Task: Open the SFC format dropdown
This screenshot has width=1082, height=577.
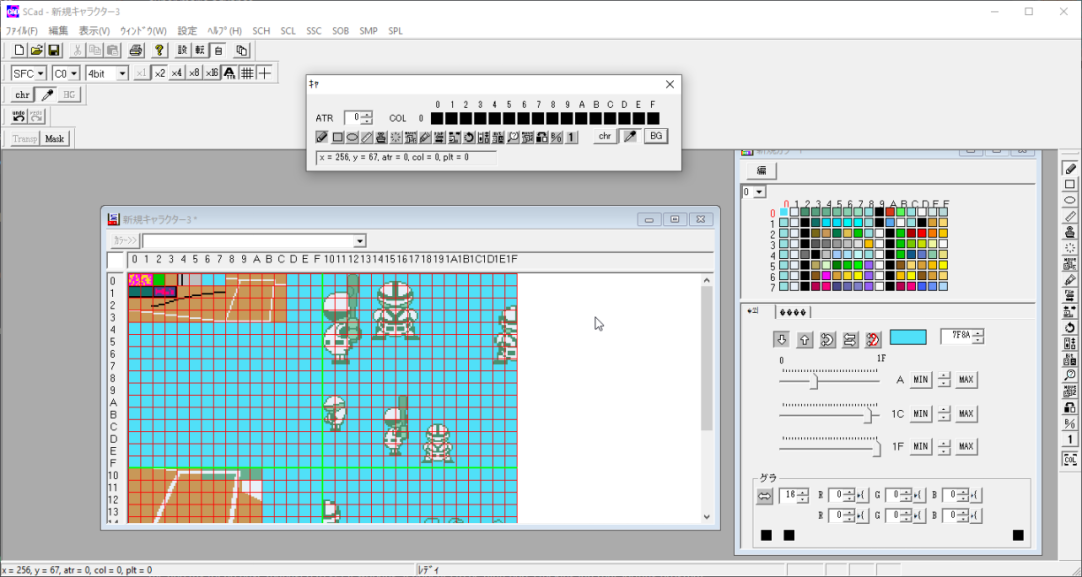Action: [29, 73]
